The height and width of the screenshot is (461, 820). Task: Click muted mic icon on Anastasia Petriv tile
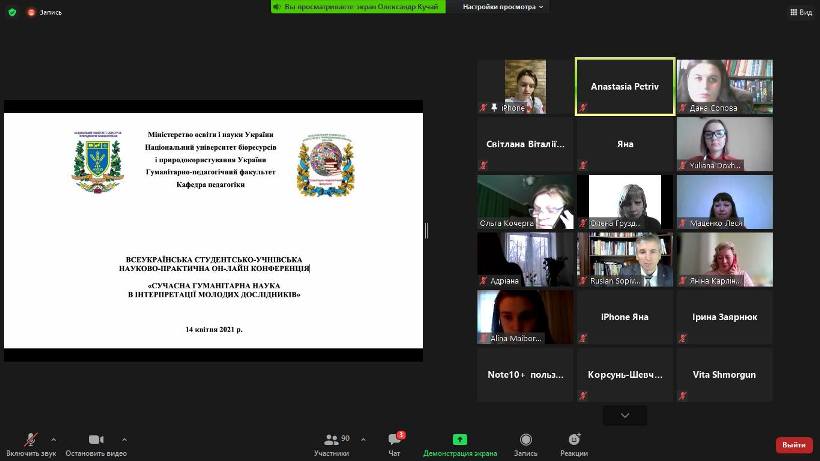(x=583, y=108)
